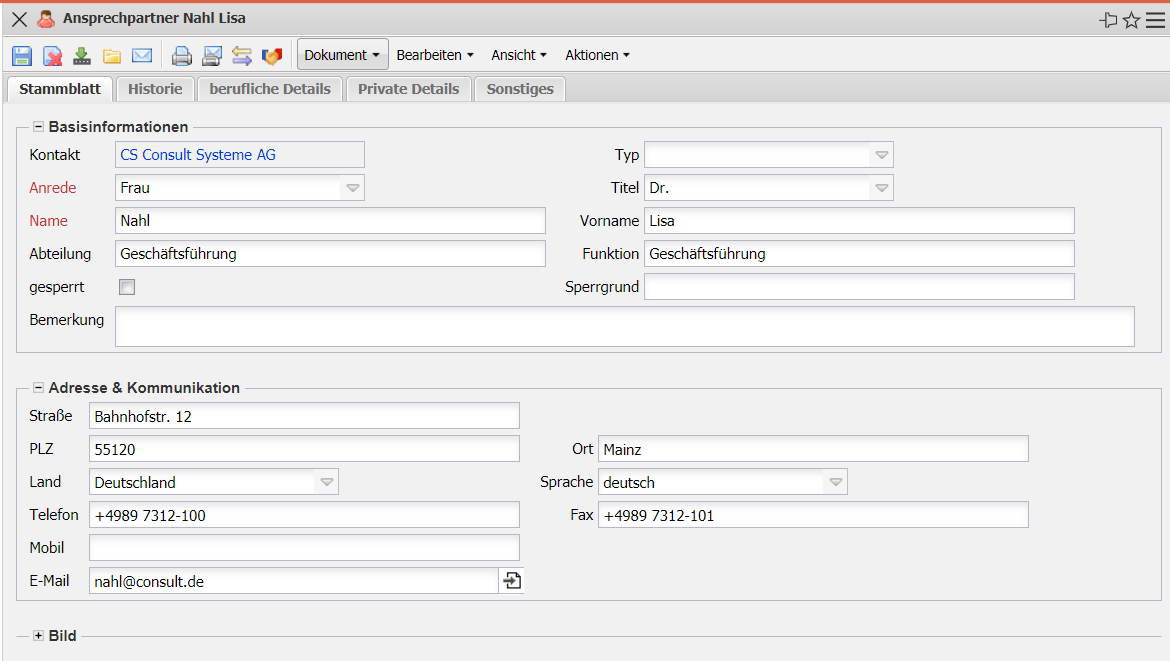
Task: Click the delete document icon with red X
Action: coord(52,56)
